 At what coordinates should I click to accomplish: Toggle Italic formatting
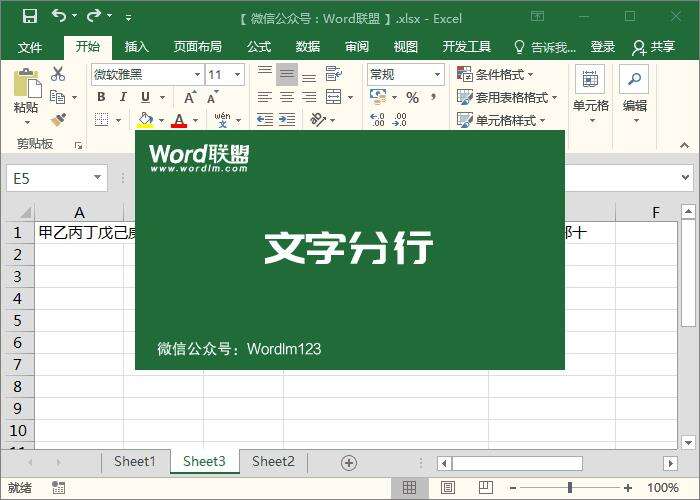[123, 97]
